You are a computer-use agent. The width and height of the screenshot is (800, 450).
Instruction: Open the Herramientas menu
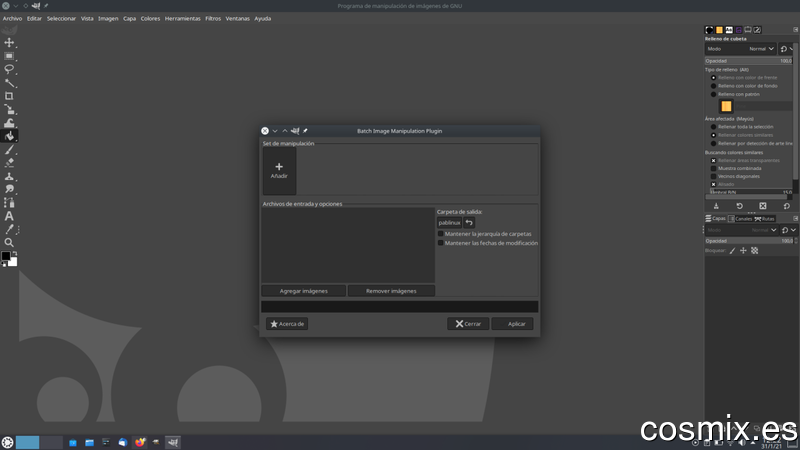click(x=183, y=18)
